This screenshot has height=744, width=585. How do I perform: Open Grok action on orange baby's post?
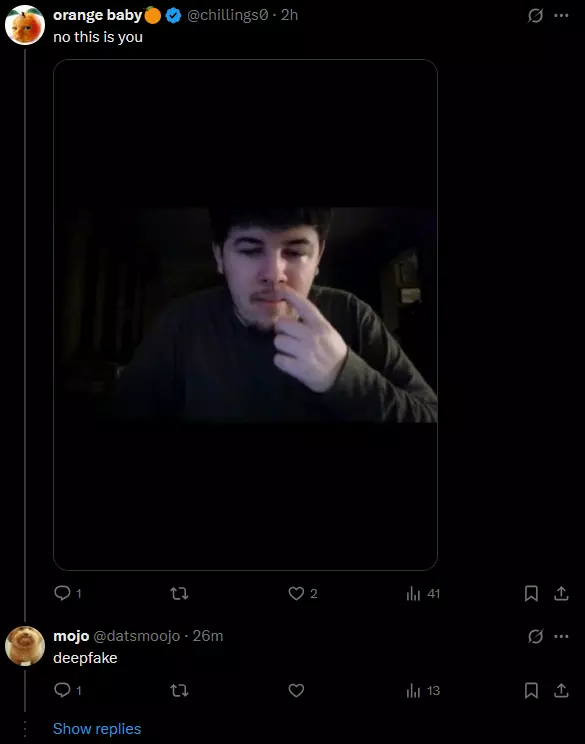(x=535, y=16)
